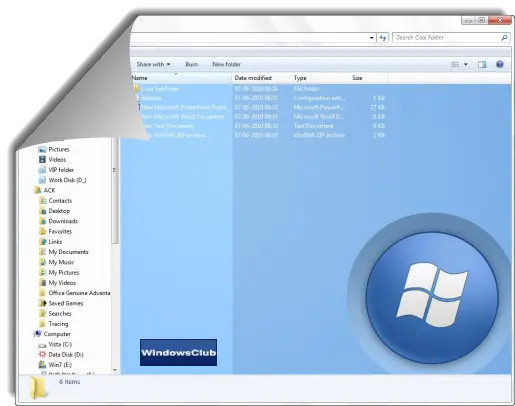
Task: Click the navigation pane scroll down arrow
Action: pyautogui.click(x=115, y=370)
